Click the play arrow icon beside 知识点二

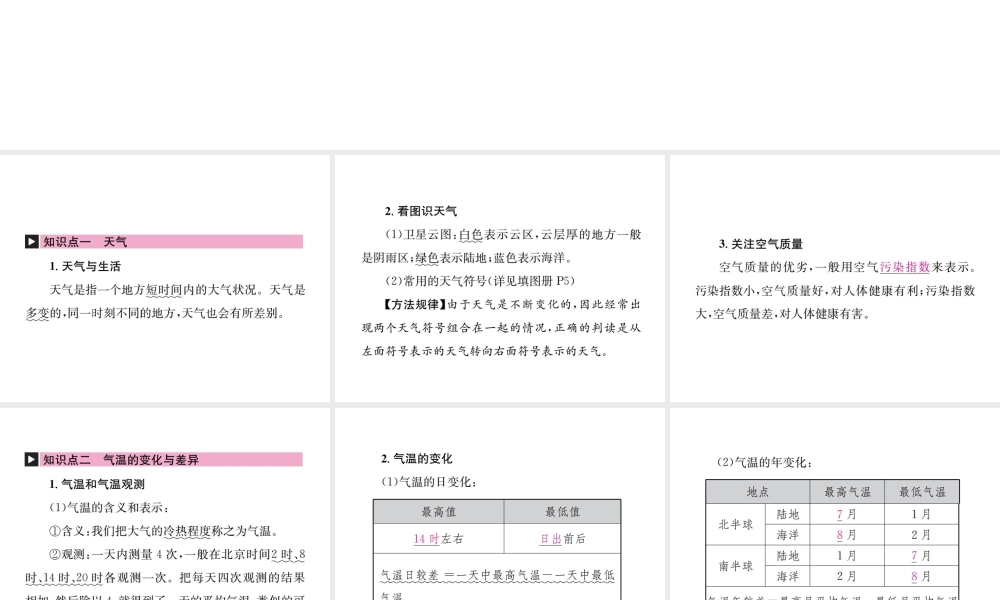[32, 460]
